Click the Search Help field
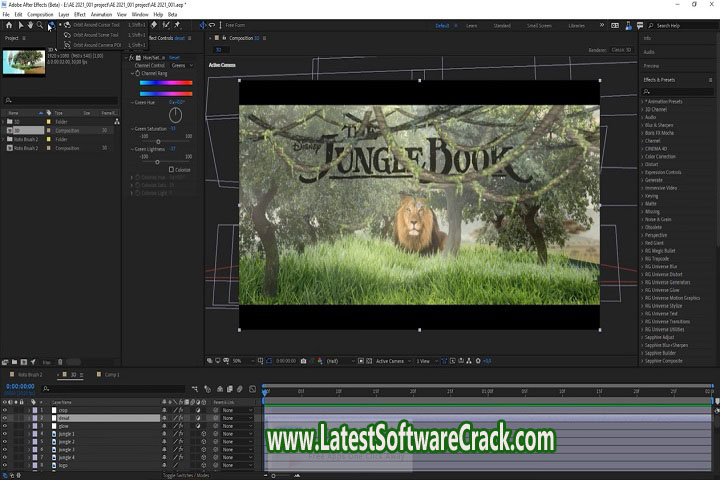 [684, 26]
